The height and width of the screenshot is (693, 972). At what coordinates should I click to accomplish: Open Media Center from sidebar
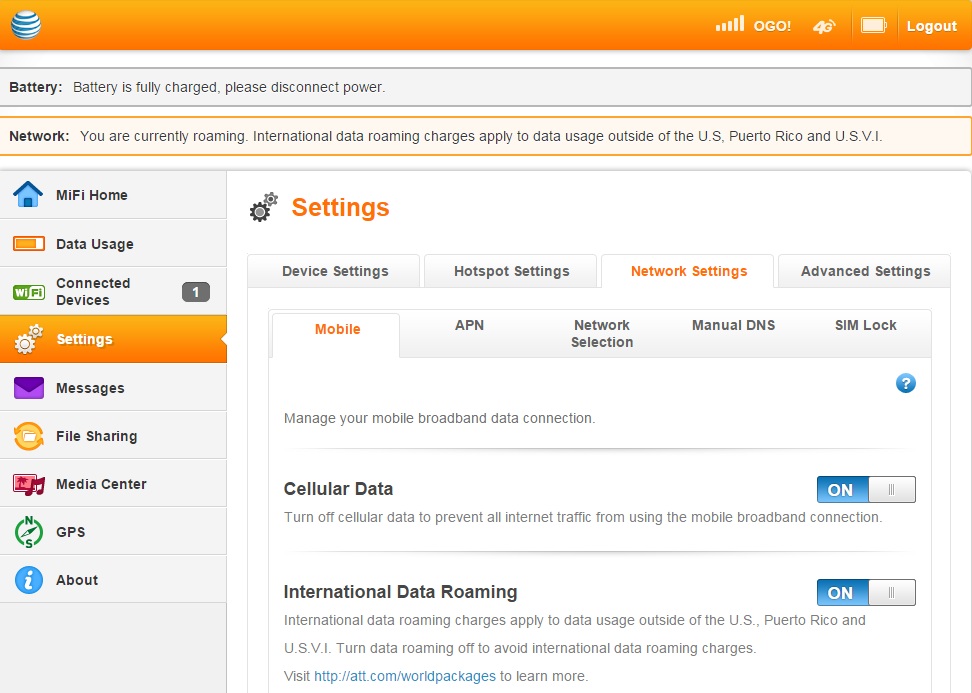(x=113, y=483)
